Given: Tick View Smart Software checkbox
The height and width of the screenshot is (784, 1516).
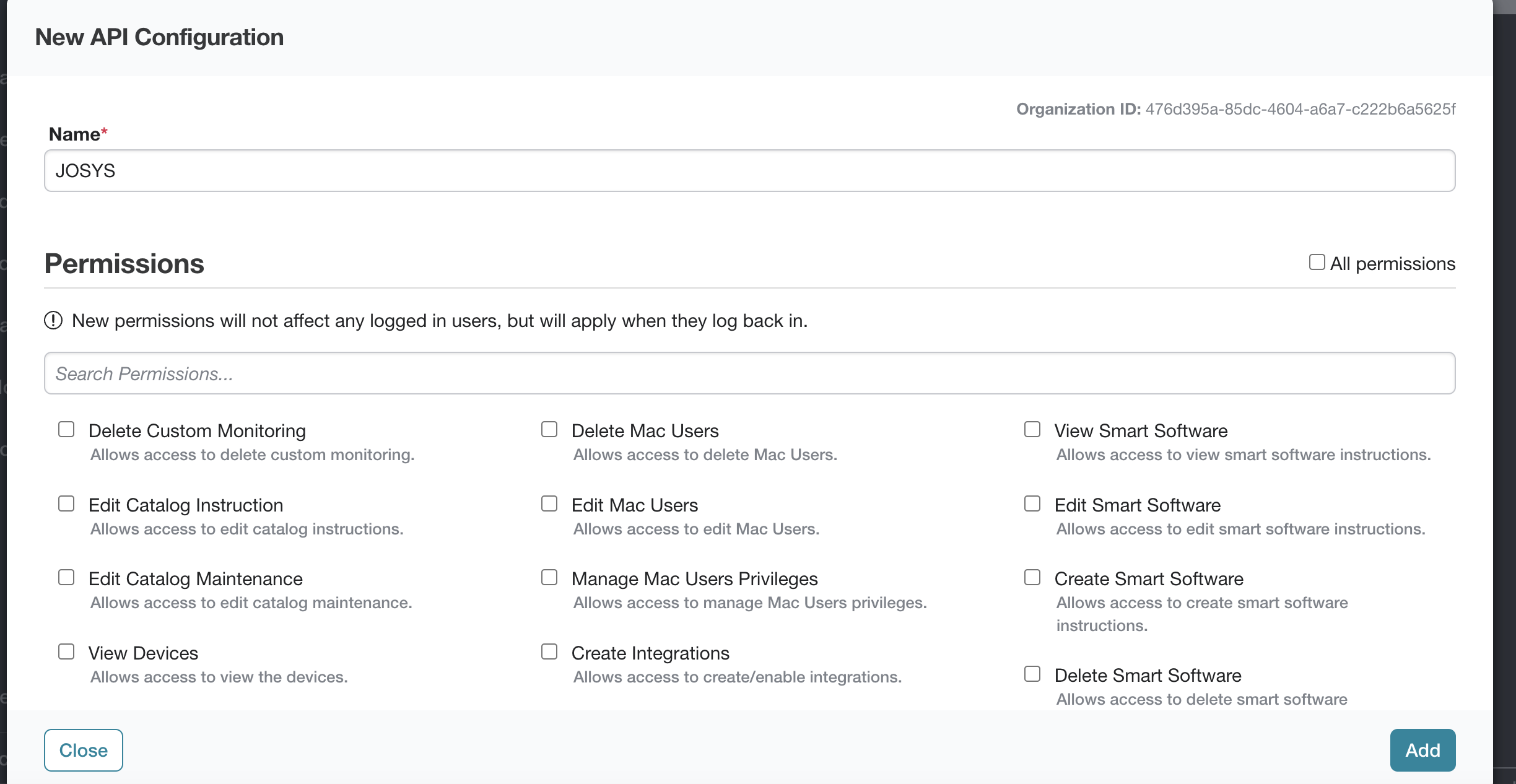Looking at the screenshot, I should [x=1032, y=429].
